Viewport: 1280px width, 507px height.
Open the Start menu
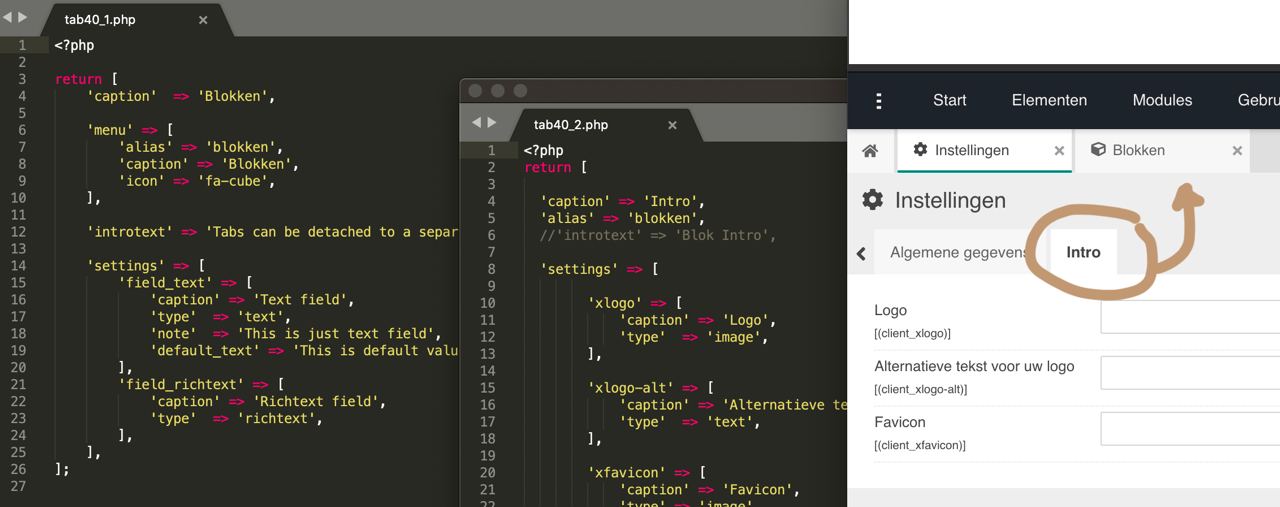pos(949,100)
